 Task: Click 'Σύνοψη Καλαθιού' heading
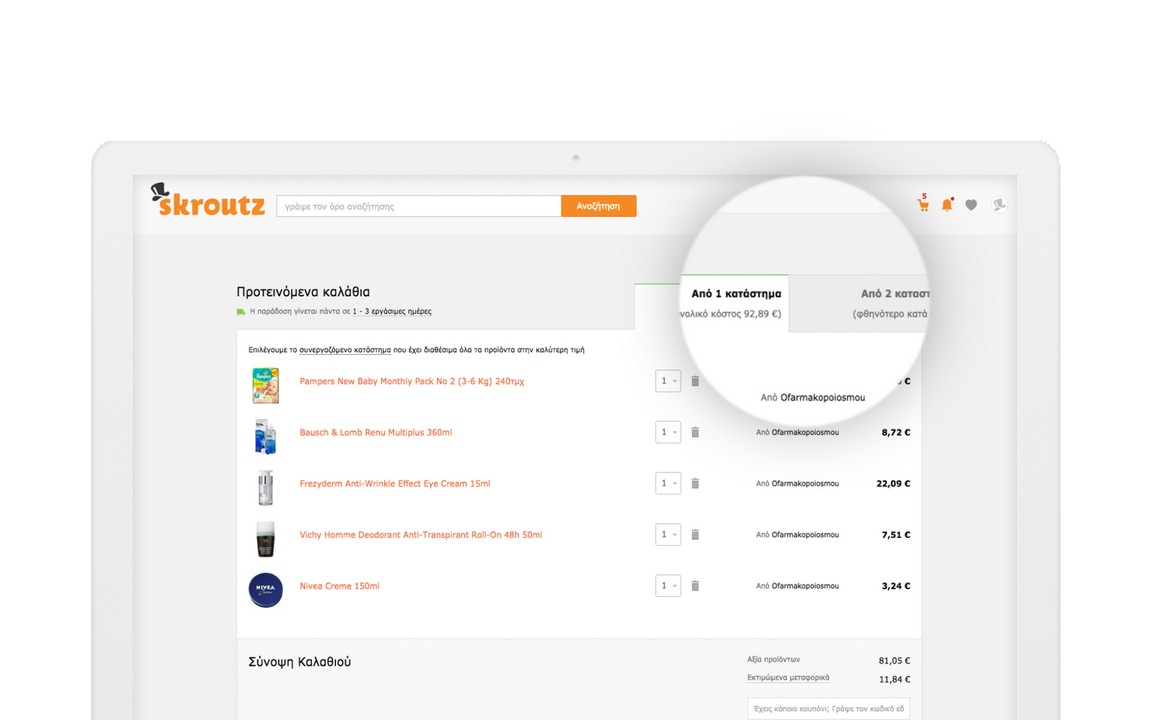click(300, 662)
